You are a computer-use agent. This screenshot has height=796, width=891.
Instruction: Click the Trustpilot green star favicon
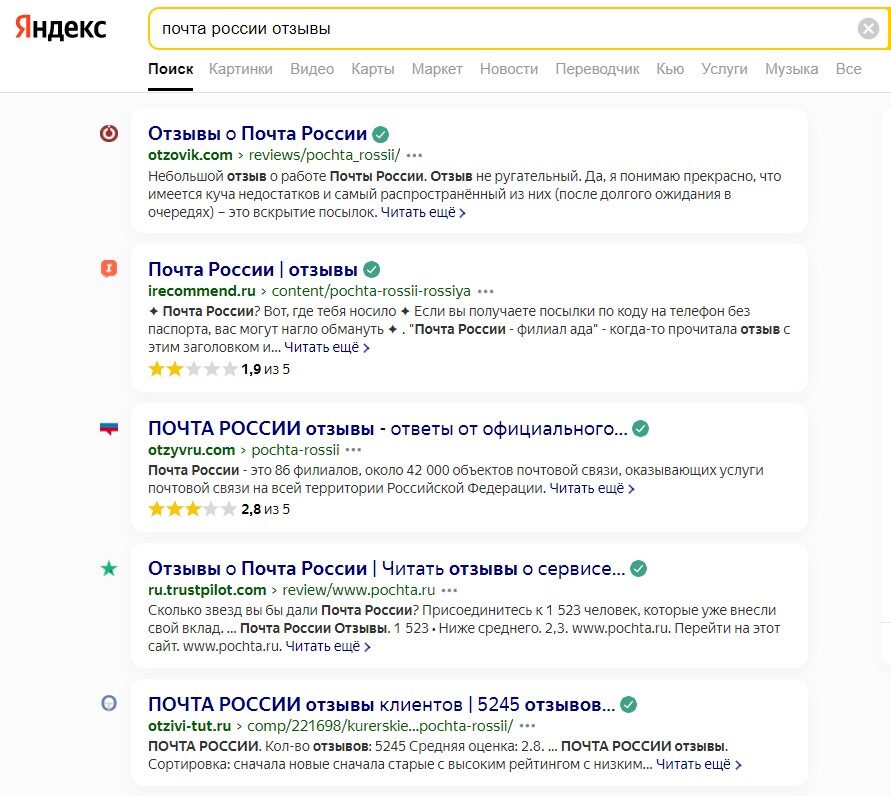click(109, 569)
